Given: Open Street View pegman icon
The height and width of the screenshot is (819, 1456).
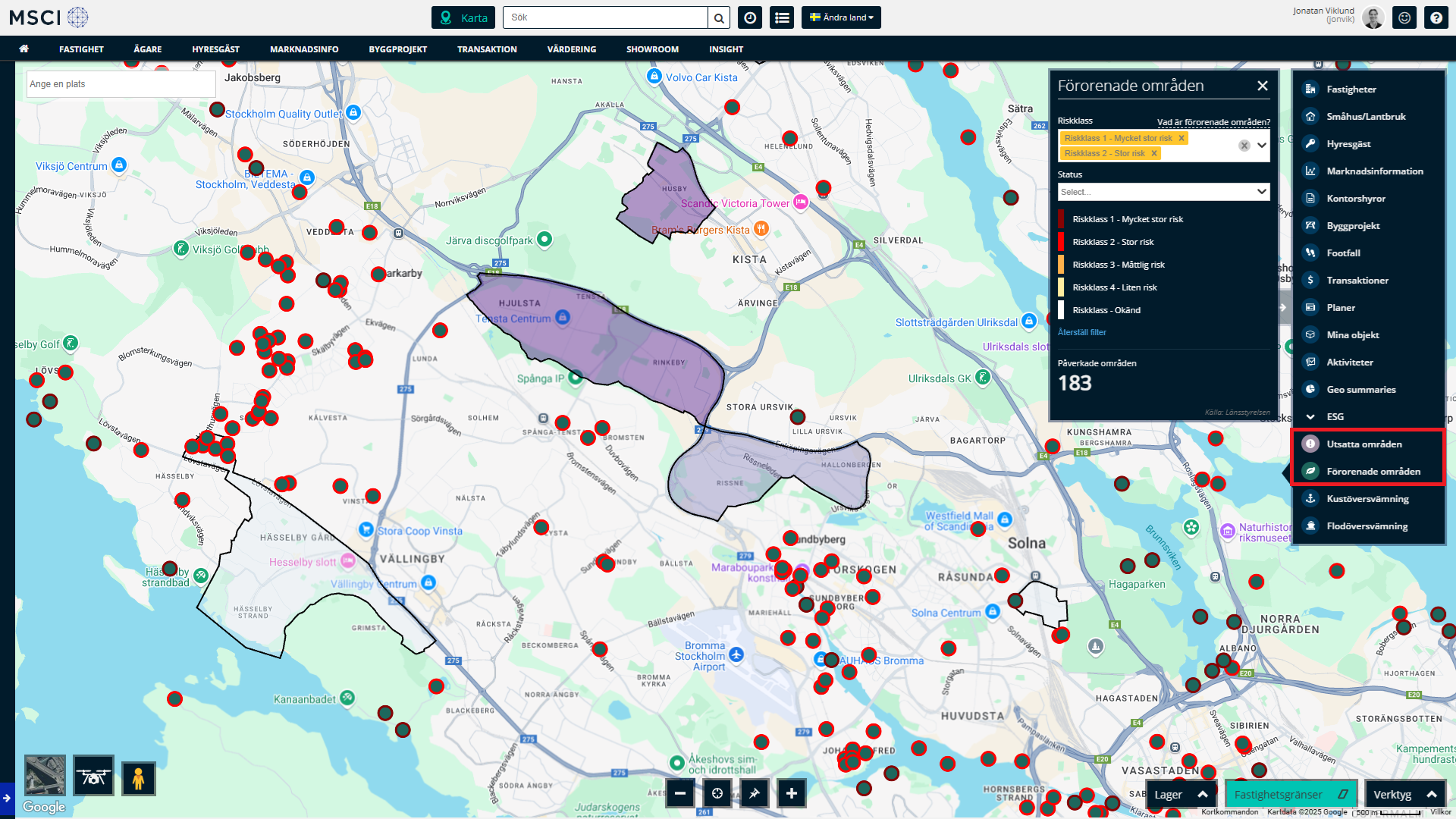Looking at the screenshot, I should (138, 778).
